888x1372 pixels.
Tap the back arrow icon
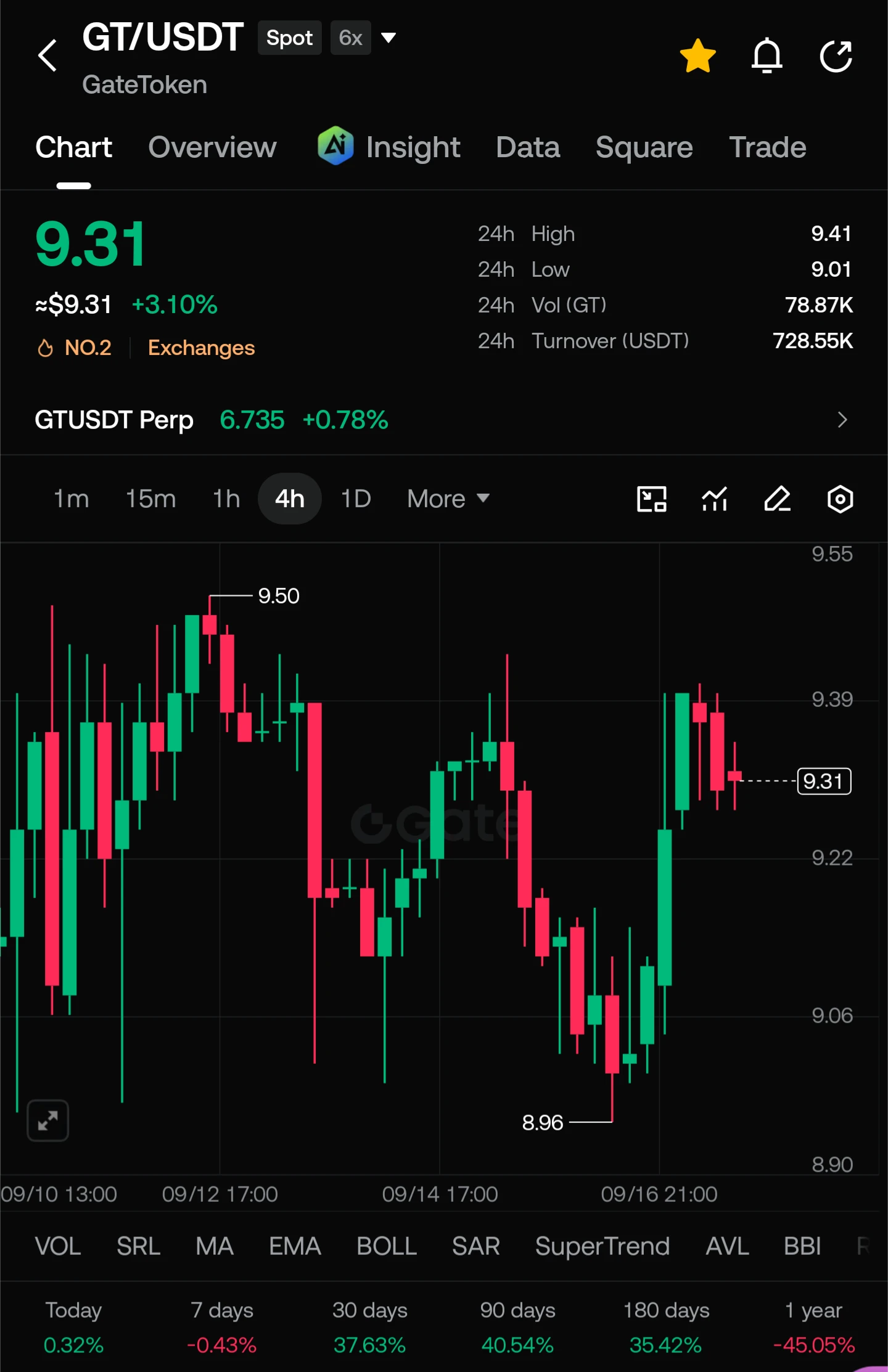pos(47,56)
